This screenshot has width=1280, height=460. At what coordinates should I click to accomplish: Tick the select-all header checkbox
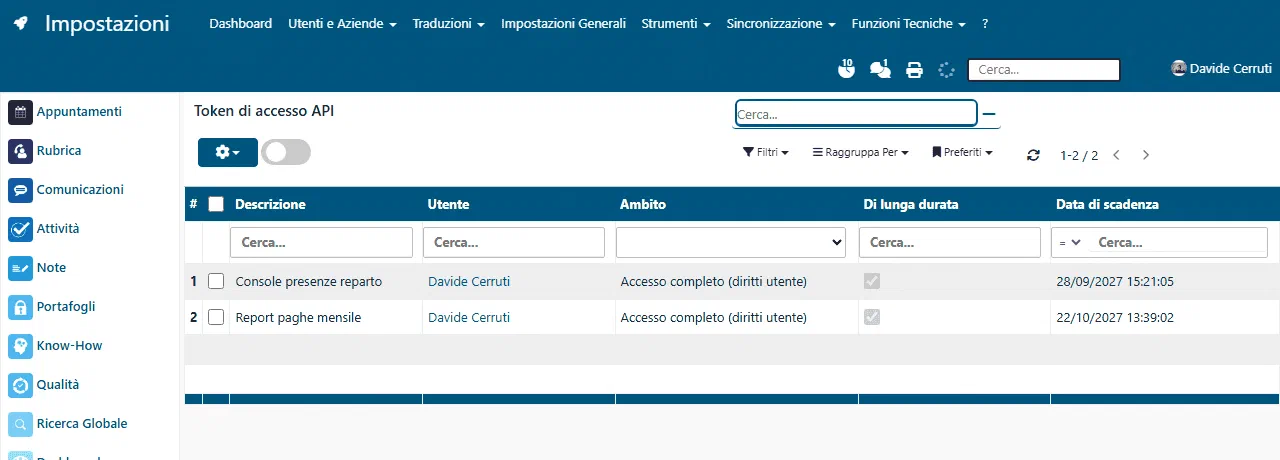coord(216,204)
